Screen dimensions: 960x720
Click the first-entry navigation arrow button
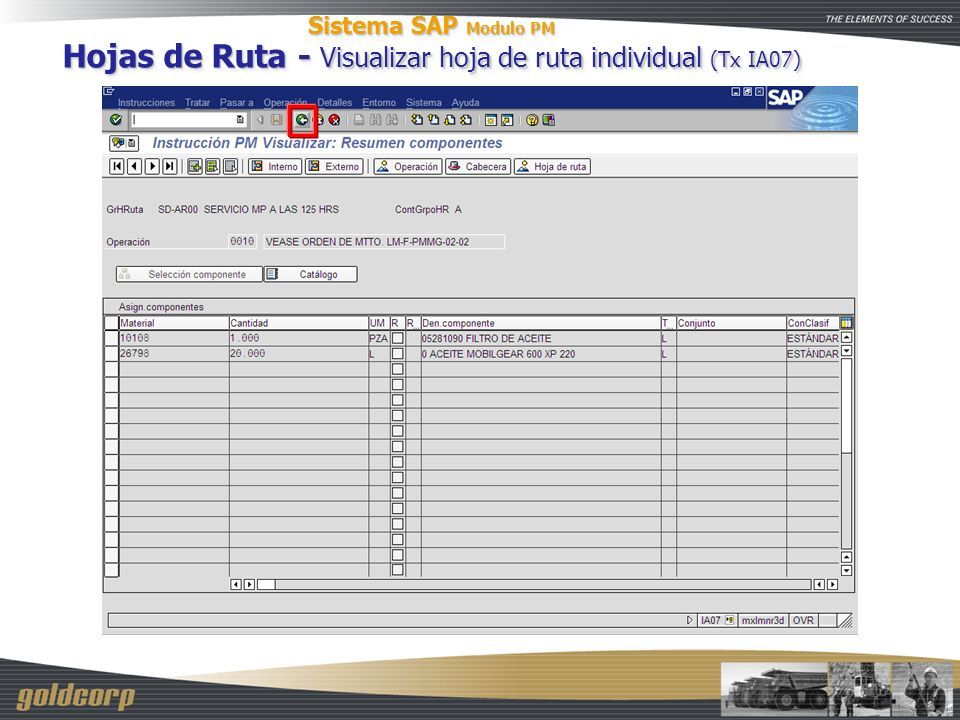point(117,166)
